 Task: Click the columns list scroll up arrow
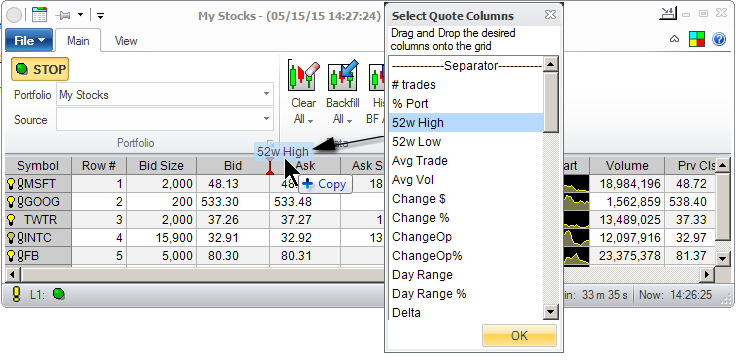(x=551, y=64)
